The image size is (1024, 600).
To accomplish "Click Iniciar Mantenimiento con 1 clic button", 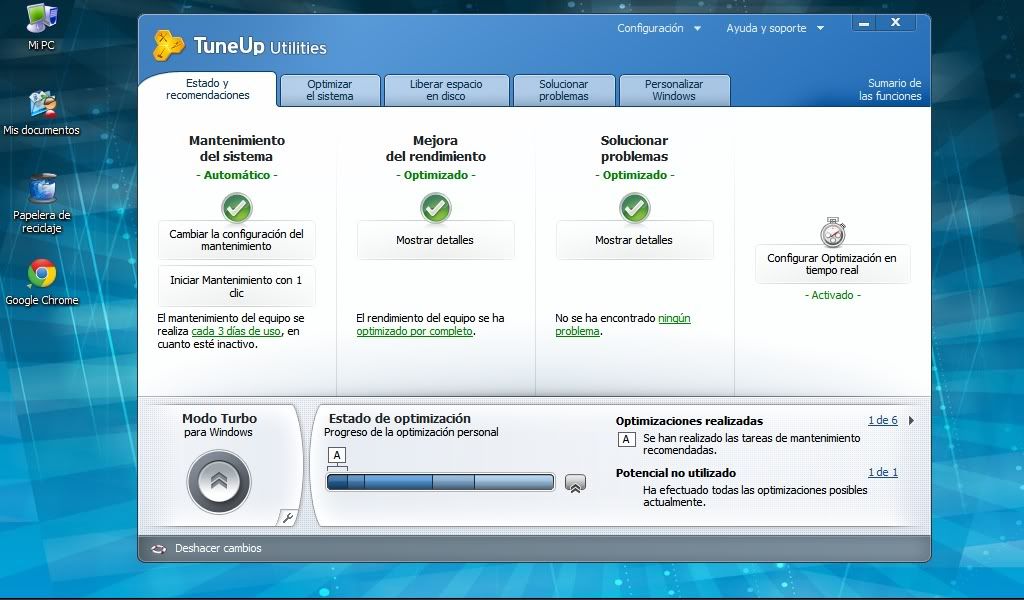I will coord(236,287).
